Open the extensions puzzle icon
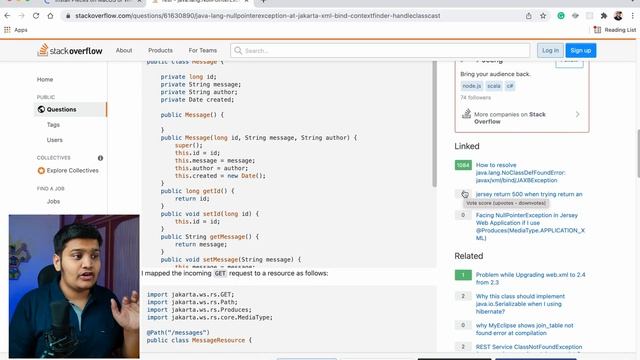 (604, 16)
